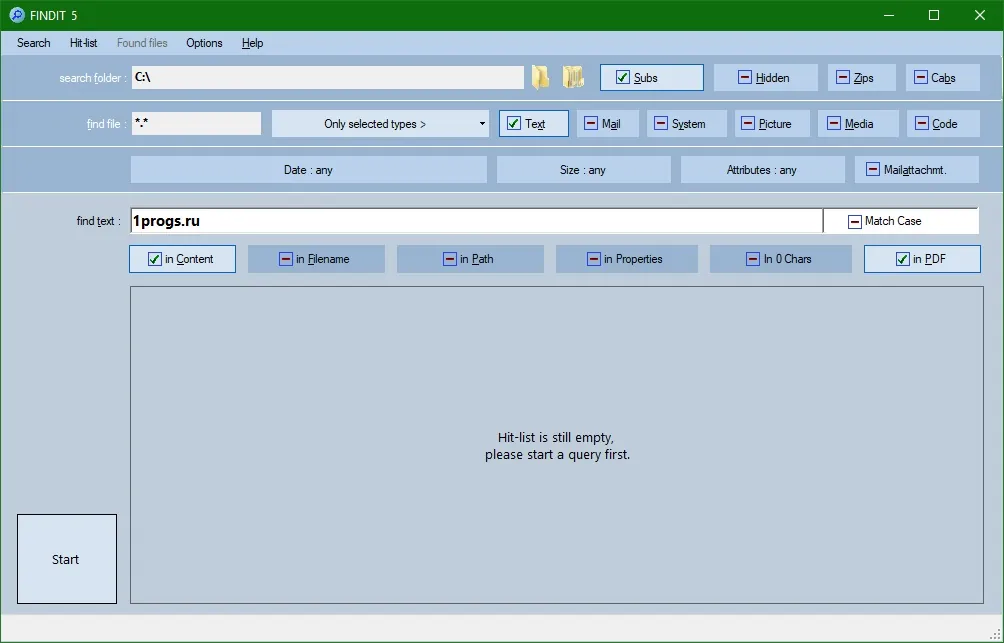Enable the in Properties option
This screenshot has height=643, width=1004.
[626, 259]
